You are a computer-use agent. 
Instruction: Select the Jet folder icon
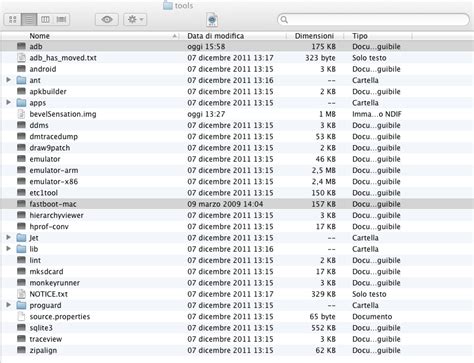point(21,238)
